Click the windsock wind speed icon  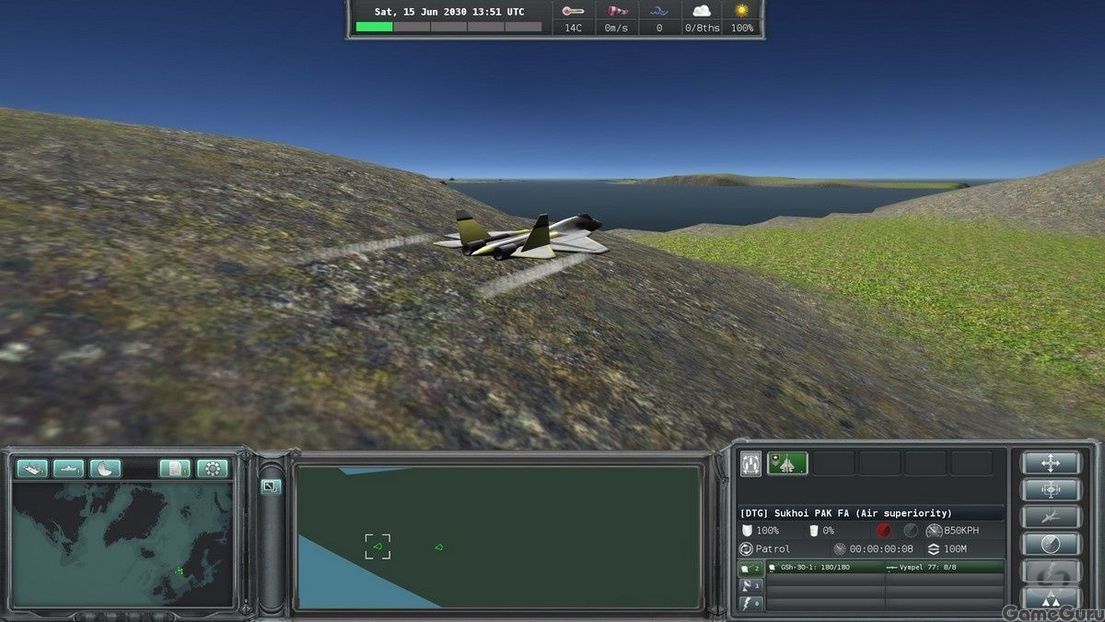tap(617, 11)
